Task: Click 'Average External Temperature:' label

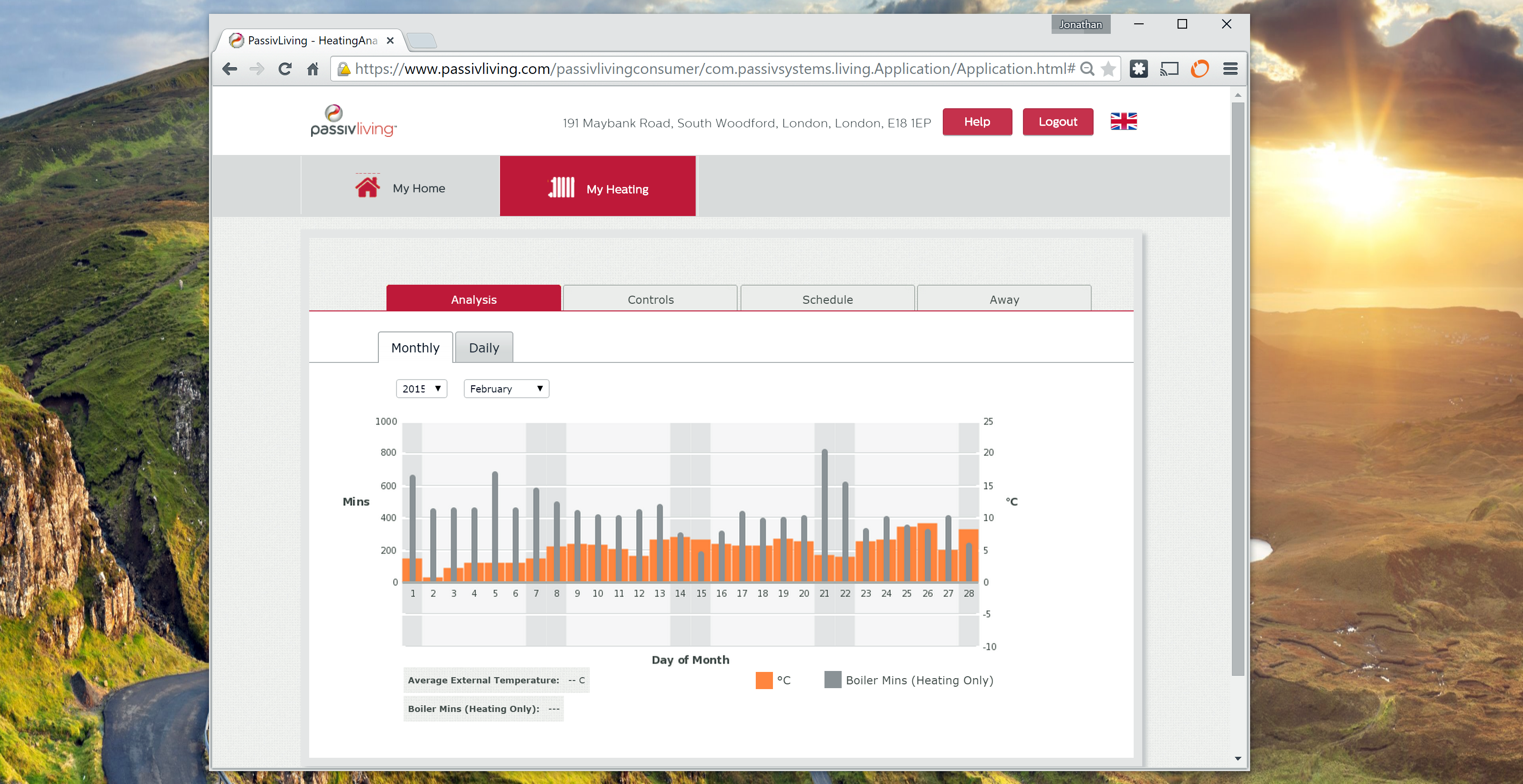Action: (x=483, y=680)
